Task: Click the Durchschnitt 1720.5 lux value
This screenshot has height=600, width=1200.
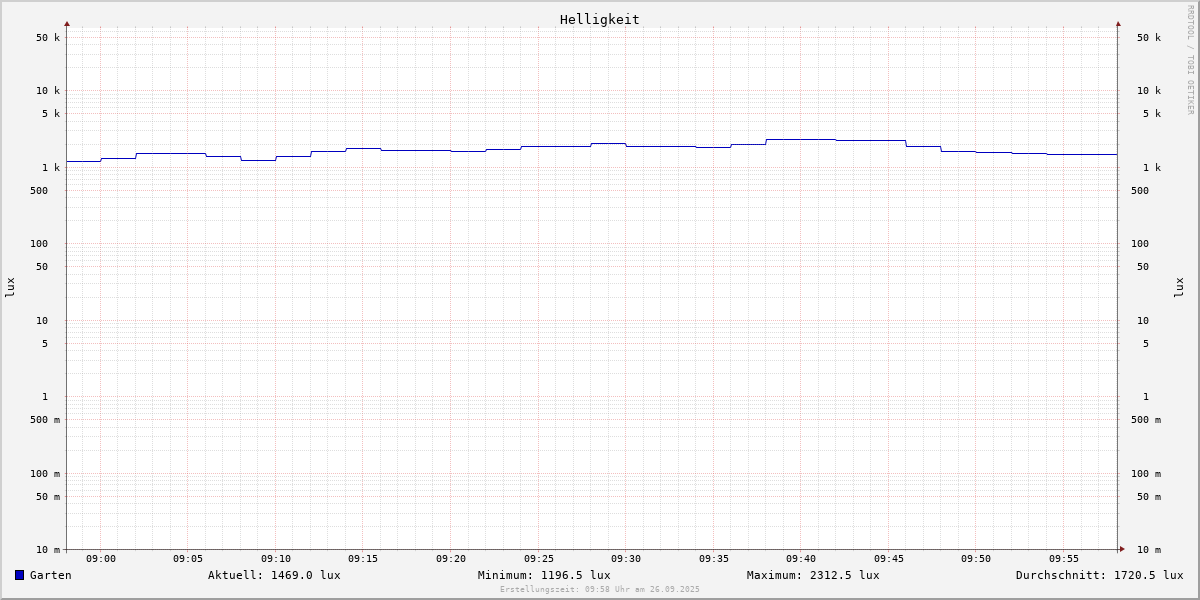Action: (1099, 575)
